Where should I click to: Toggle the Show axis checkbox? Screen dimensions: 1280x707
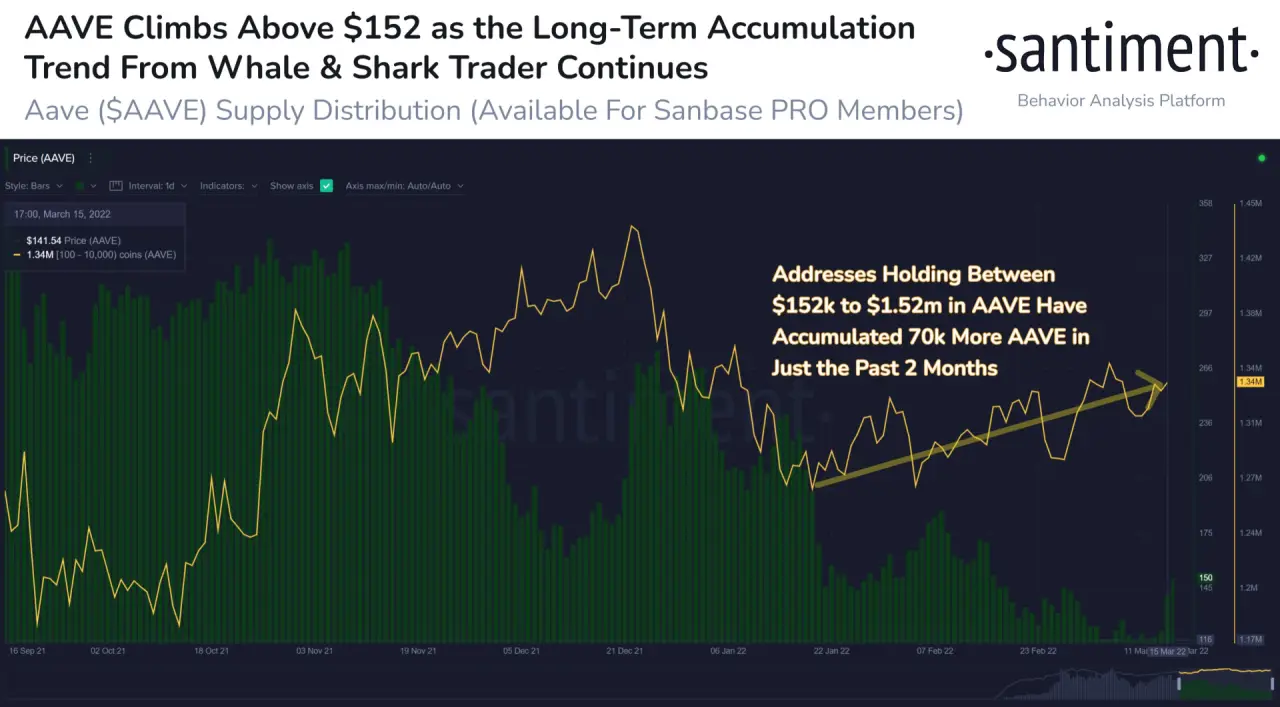[326, 186]
